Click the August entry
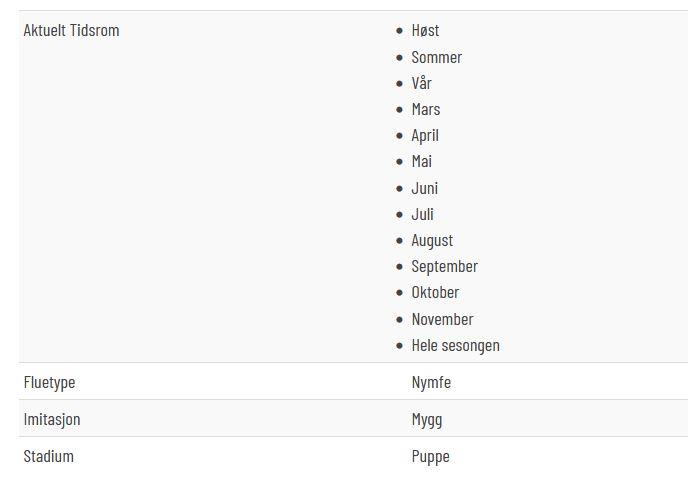This screenshot has width=688, height=487. click(432, 241)
